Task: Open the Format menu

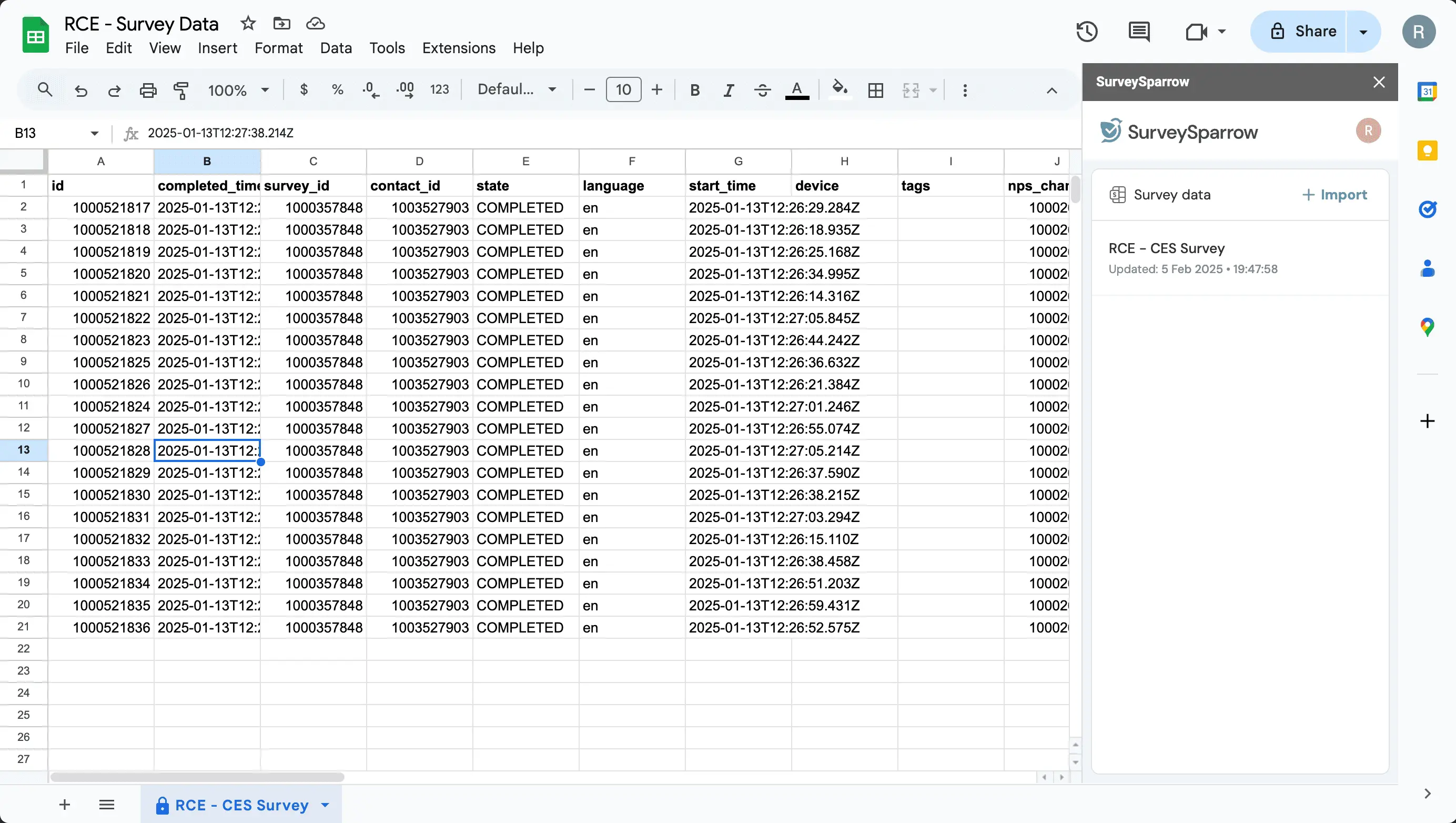Action: click(x=279, y=47)
